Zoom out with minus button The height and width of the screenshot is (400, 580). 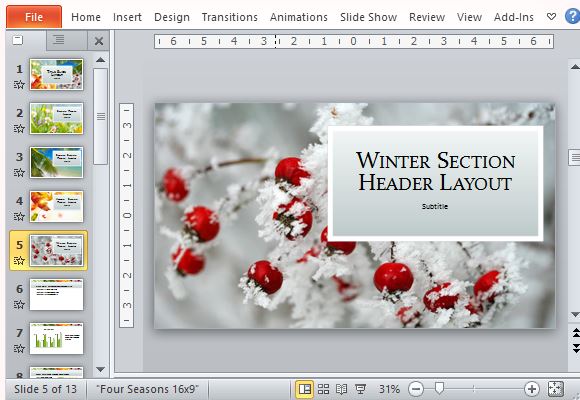416,389
